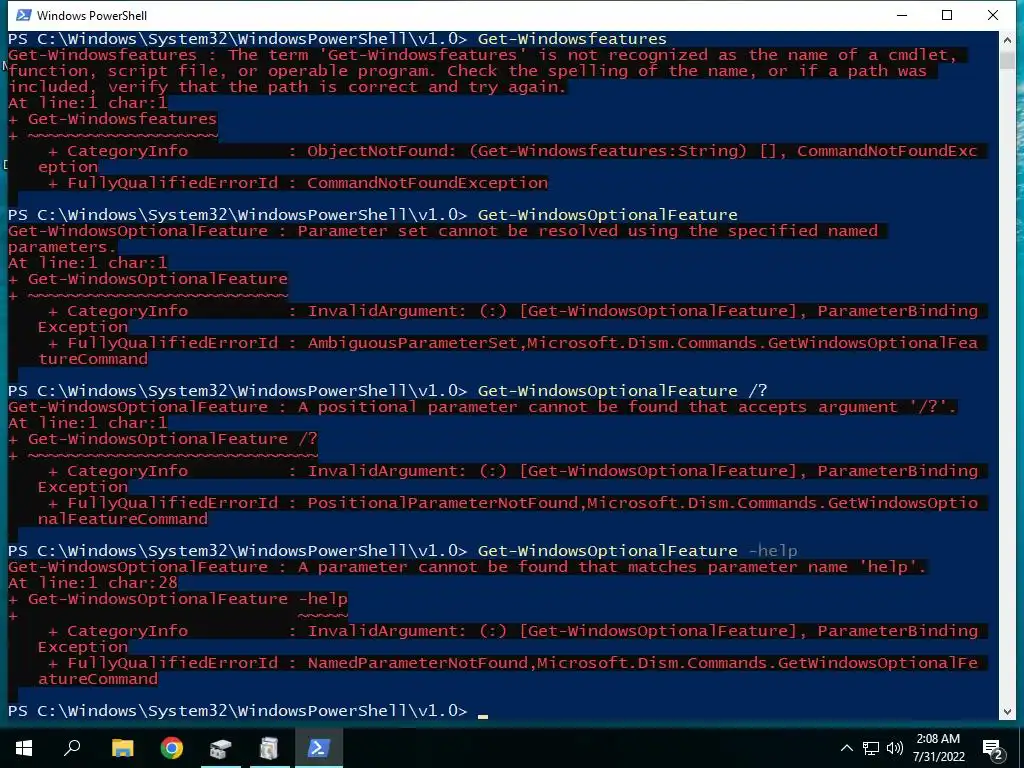The width and height of the screenshot is (1024, 768).
Task: Click the error mentioning argument '/?'
Action: point(482,407)
